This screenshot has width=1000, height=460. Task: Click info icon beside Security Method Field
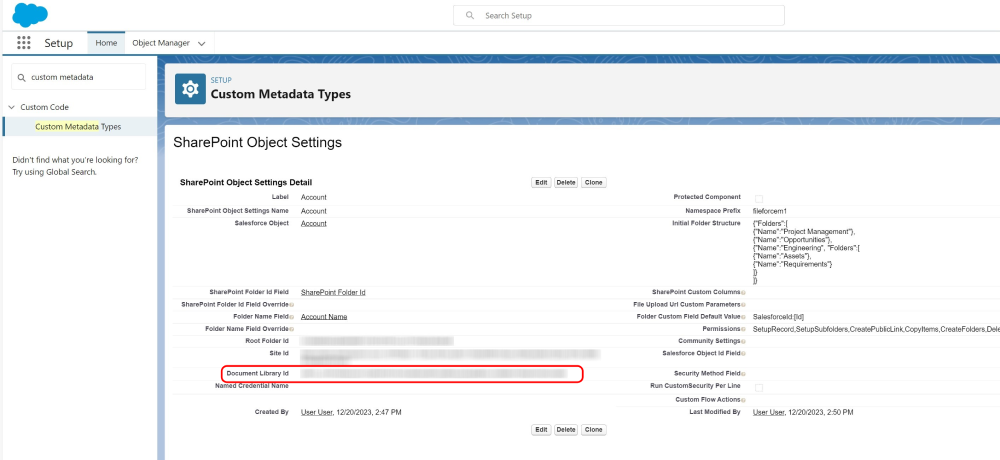tap(744, 374)
